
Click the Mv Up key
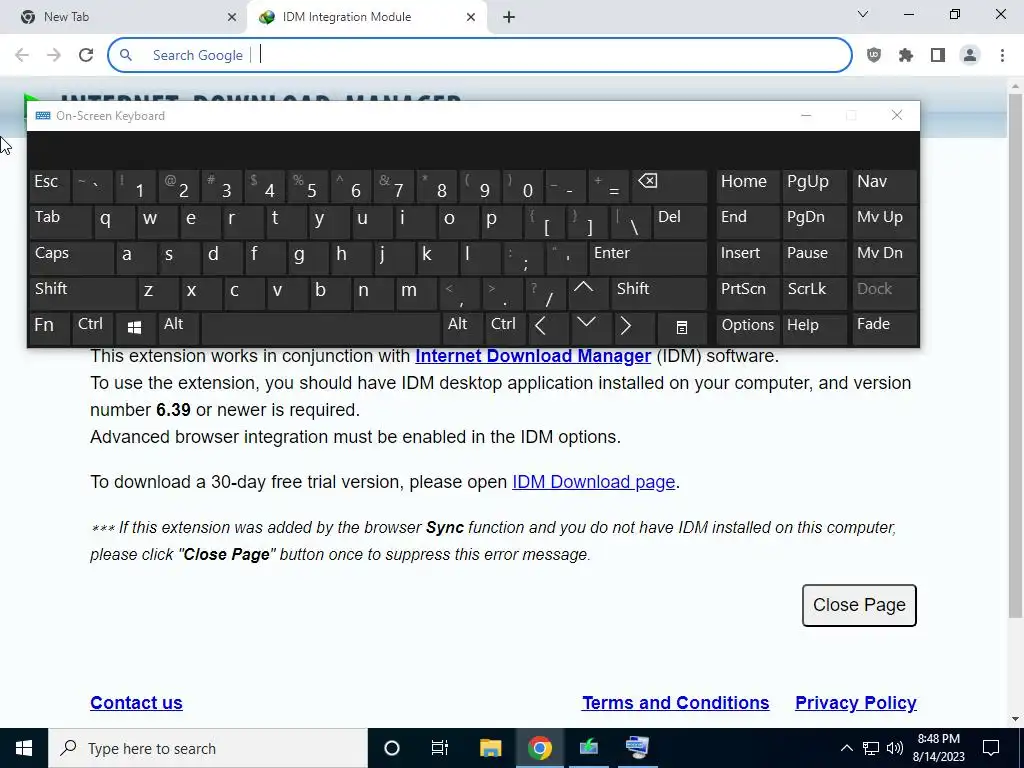point(884,221)
